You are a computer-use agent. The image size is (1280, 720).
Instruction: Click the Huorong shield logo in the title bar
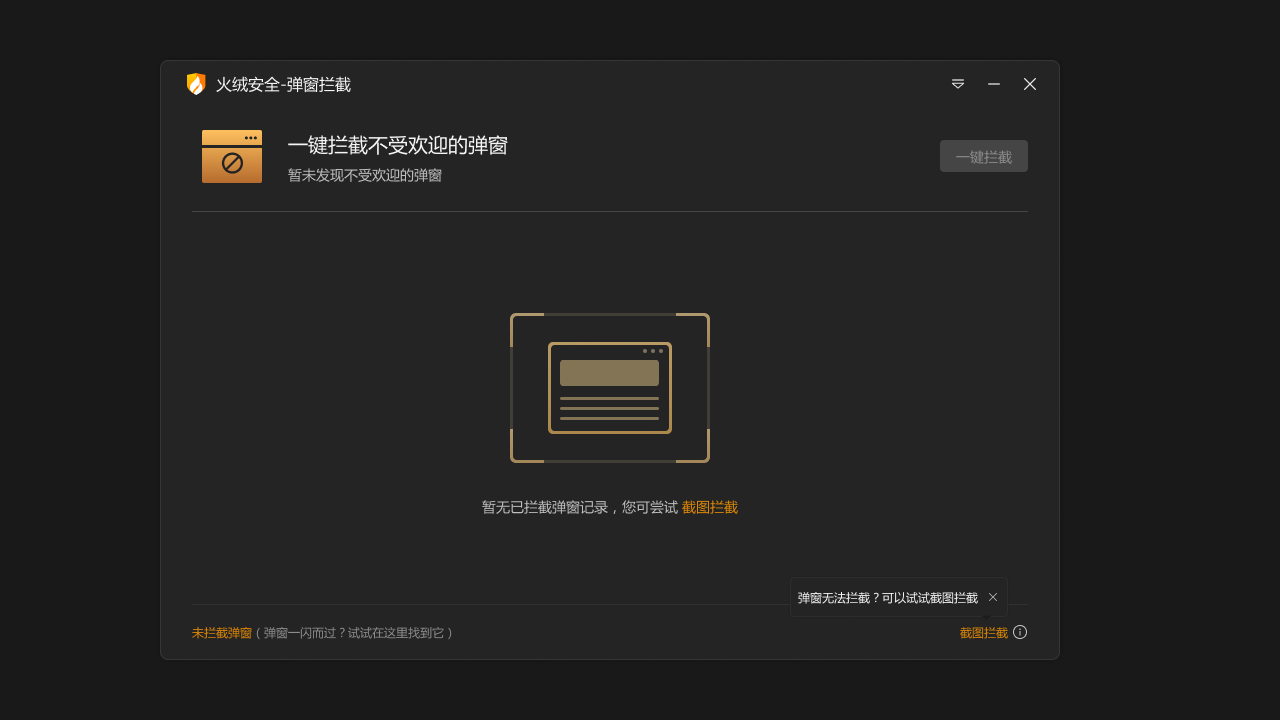(x=194, y=84)
